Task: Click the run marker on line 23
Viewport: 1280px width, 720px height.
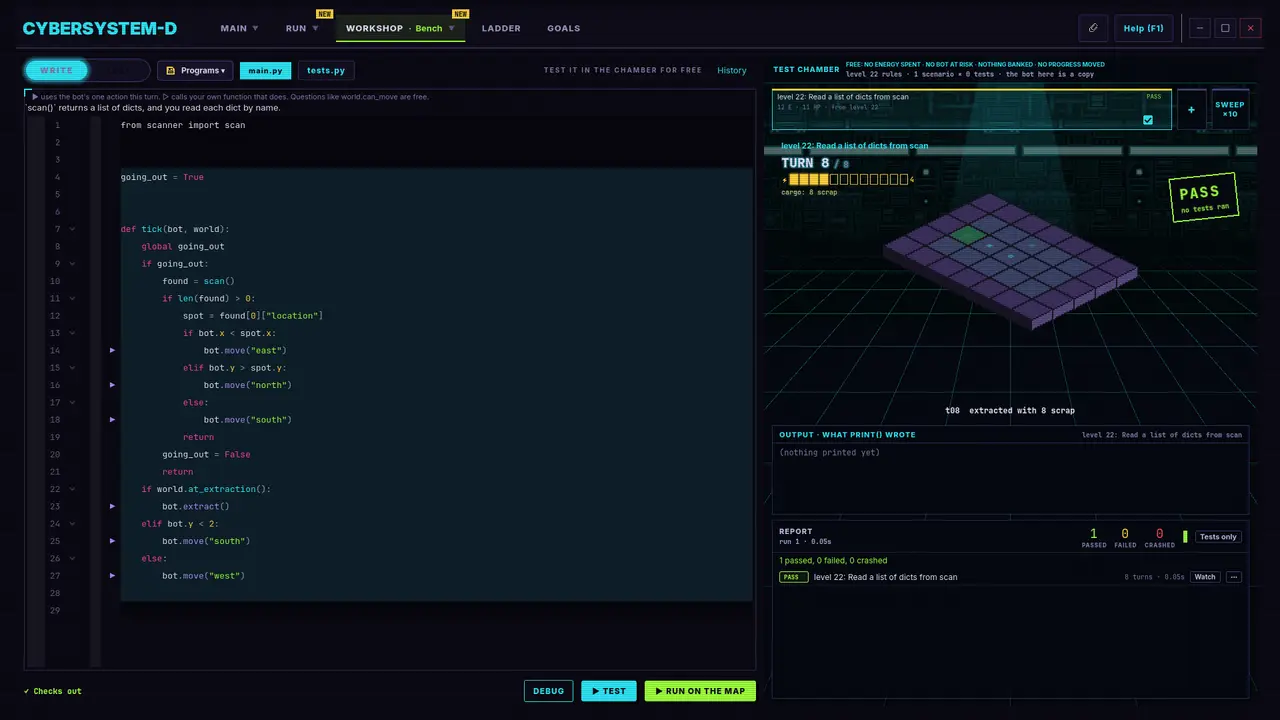Action: (x=112, y=507)
